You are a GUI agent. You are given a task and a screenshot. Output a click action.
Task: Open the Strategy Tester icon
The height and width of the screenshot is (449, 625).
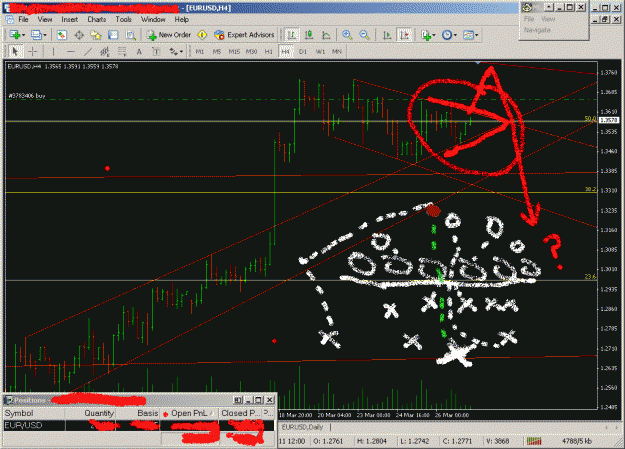(130, 35)
